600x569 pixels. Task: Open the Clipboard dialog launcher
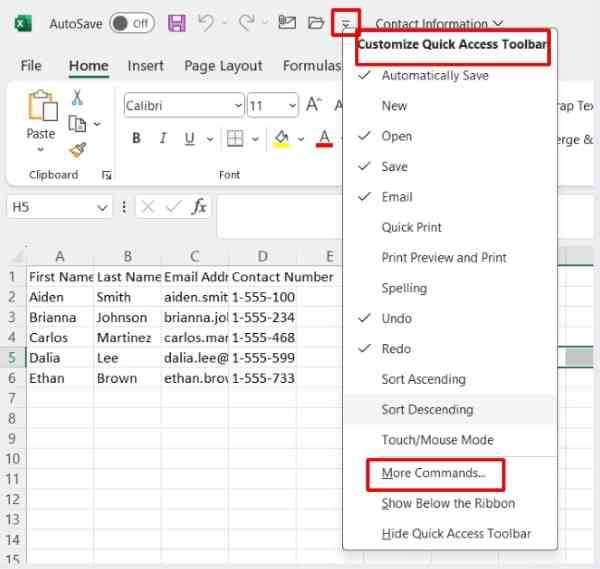[x=106, y=175]
